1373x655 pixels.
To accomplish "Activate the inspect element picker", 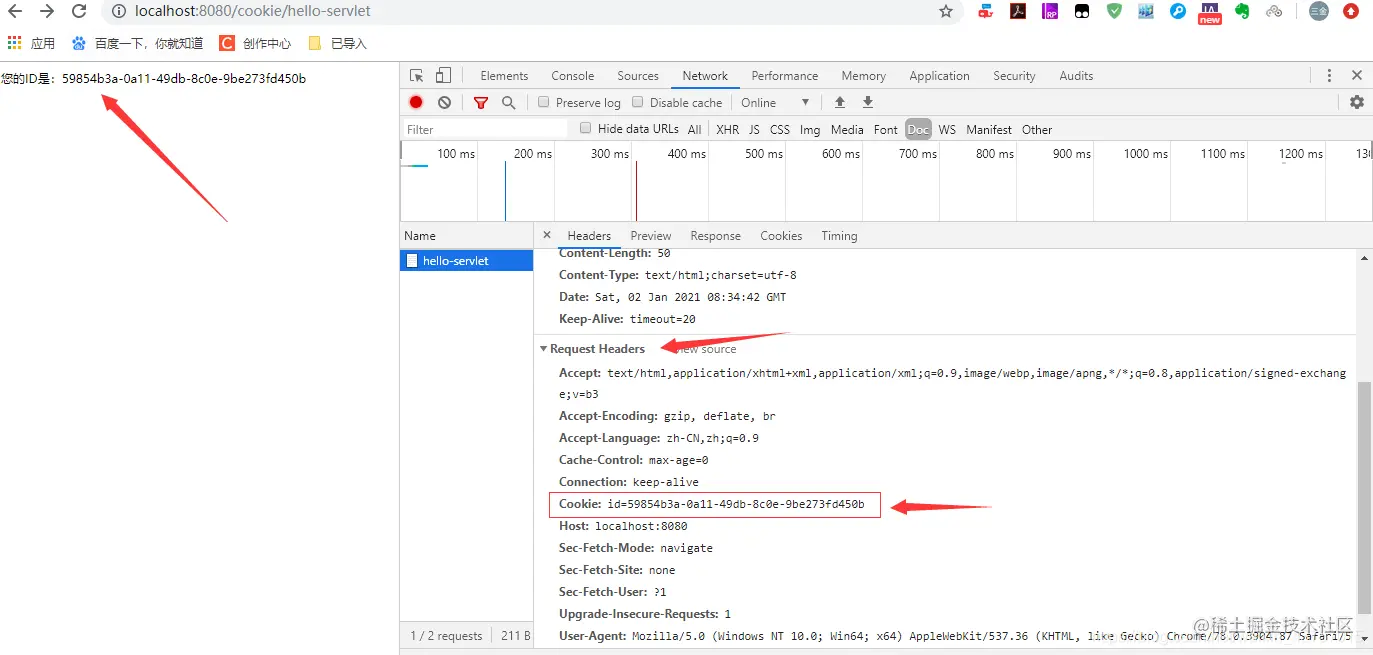I will (417, 75).
